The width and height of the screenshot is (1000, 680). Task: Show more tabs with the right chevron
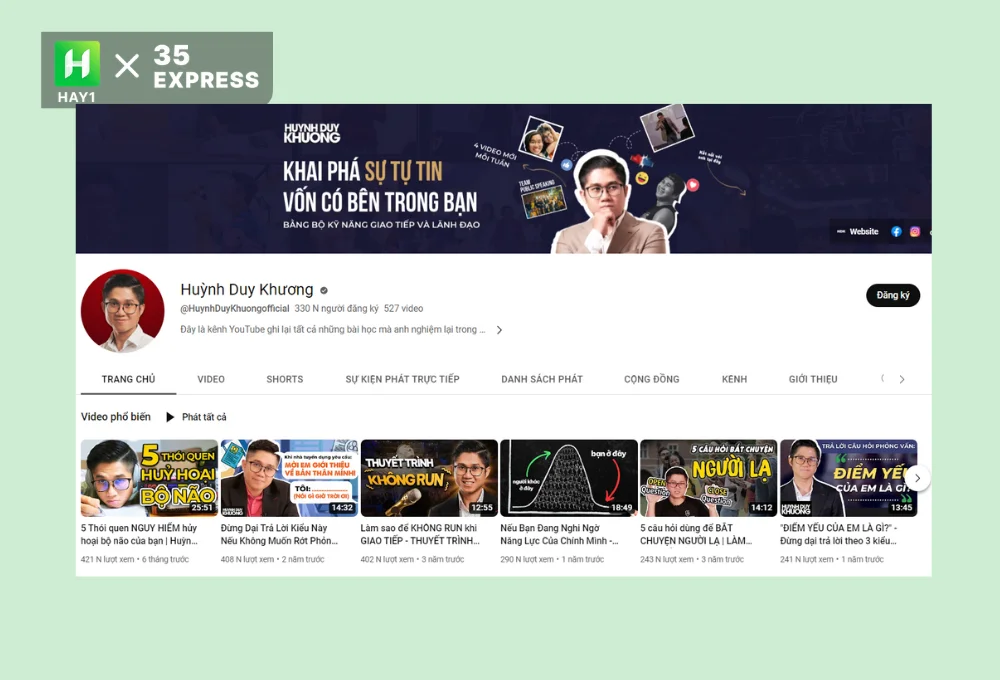(902, 379)
